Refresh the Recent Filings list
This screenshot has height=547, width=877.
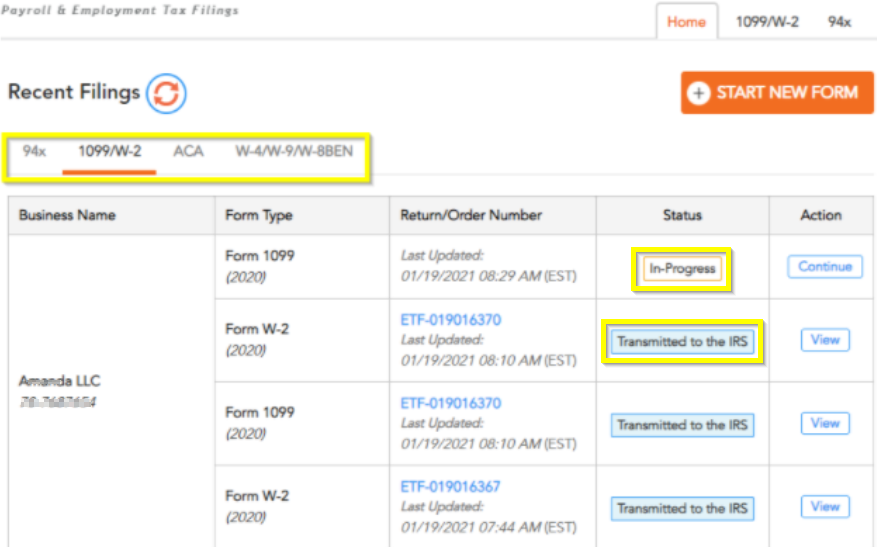166,93
